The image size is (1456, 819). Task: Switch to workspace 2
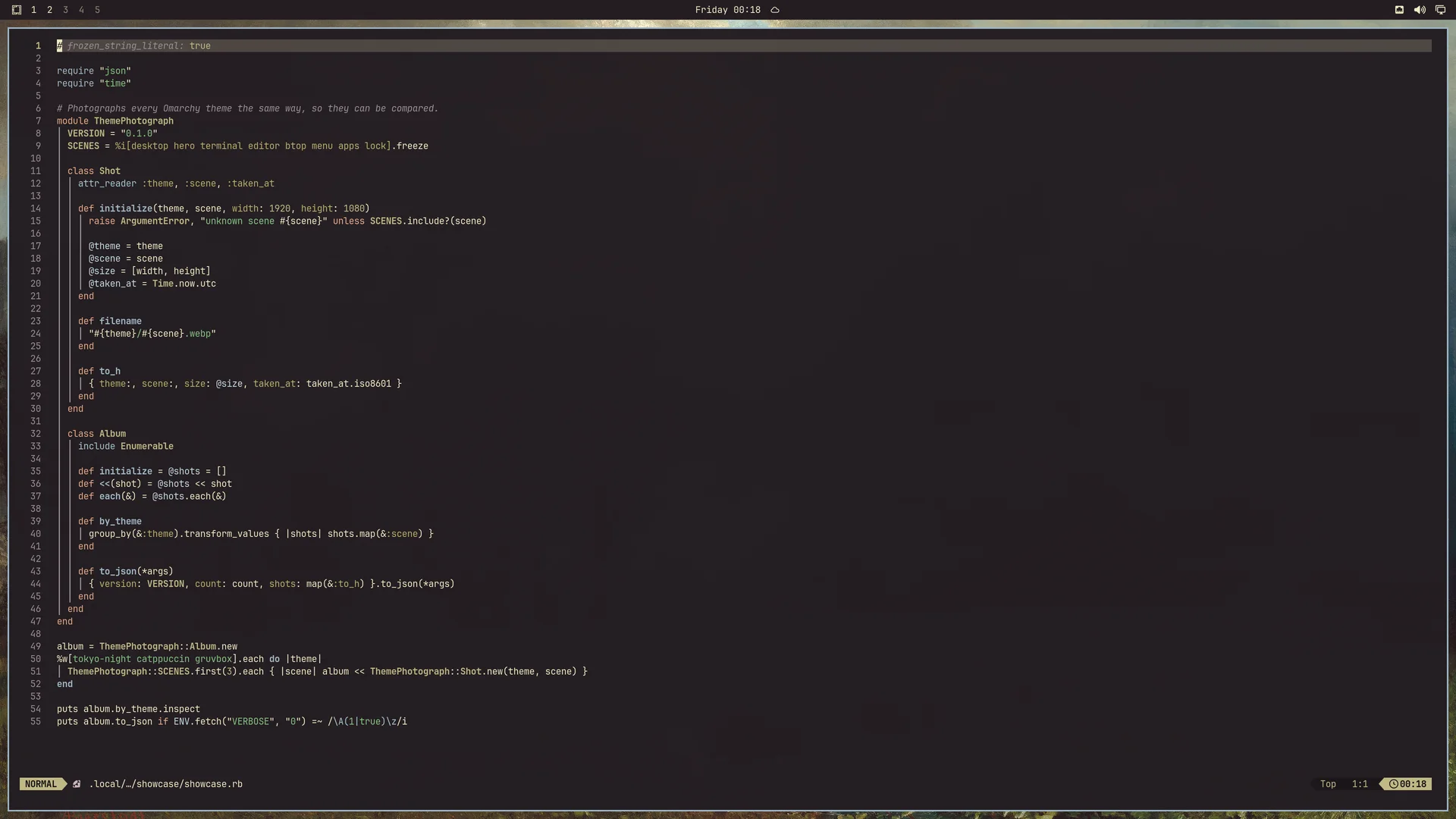(x=49, y=10)
